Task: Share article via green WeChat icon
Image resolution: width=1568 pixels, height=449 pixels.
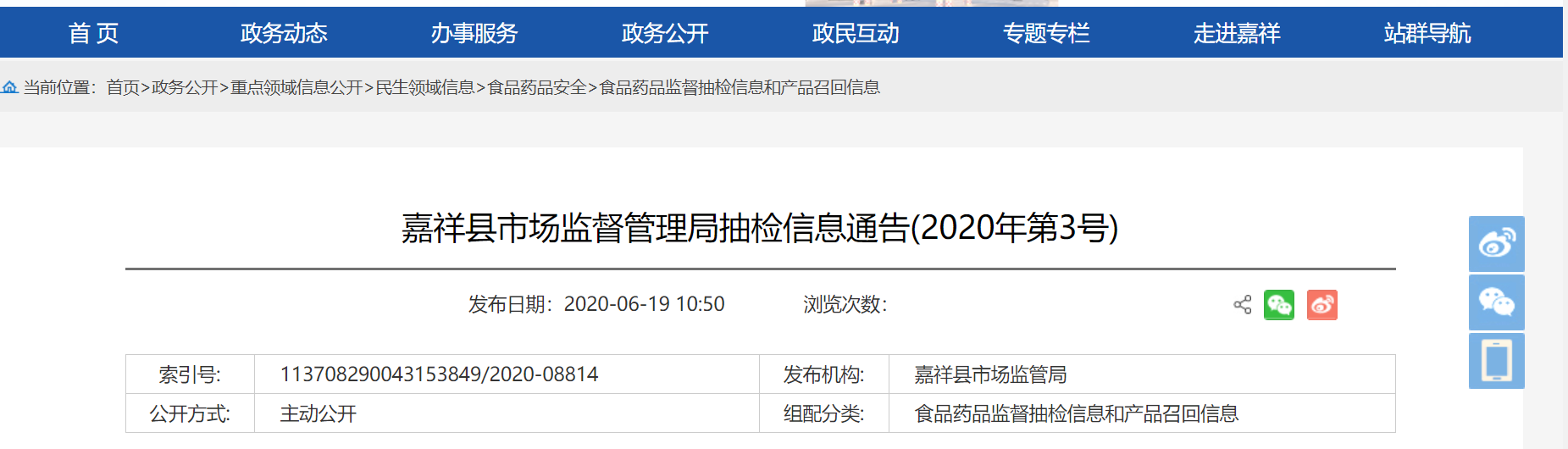Action: (x=1279, y=305)
